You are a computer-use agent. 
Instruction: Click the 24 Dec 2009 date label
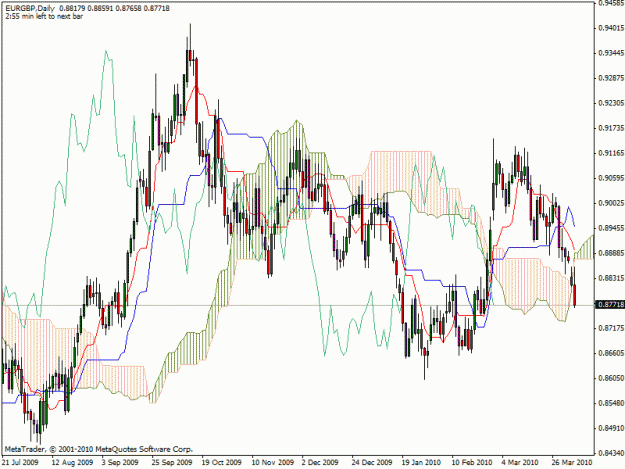tap(372, 463)
